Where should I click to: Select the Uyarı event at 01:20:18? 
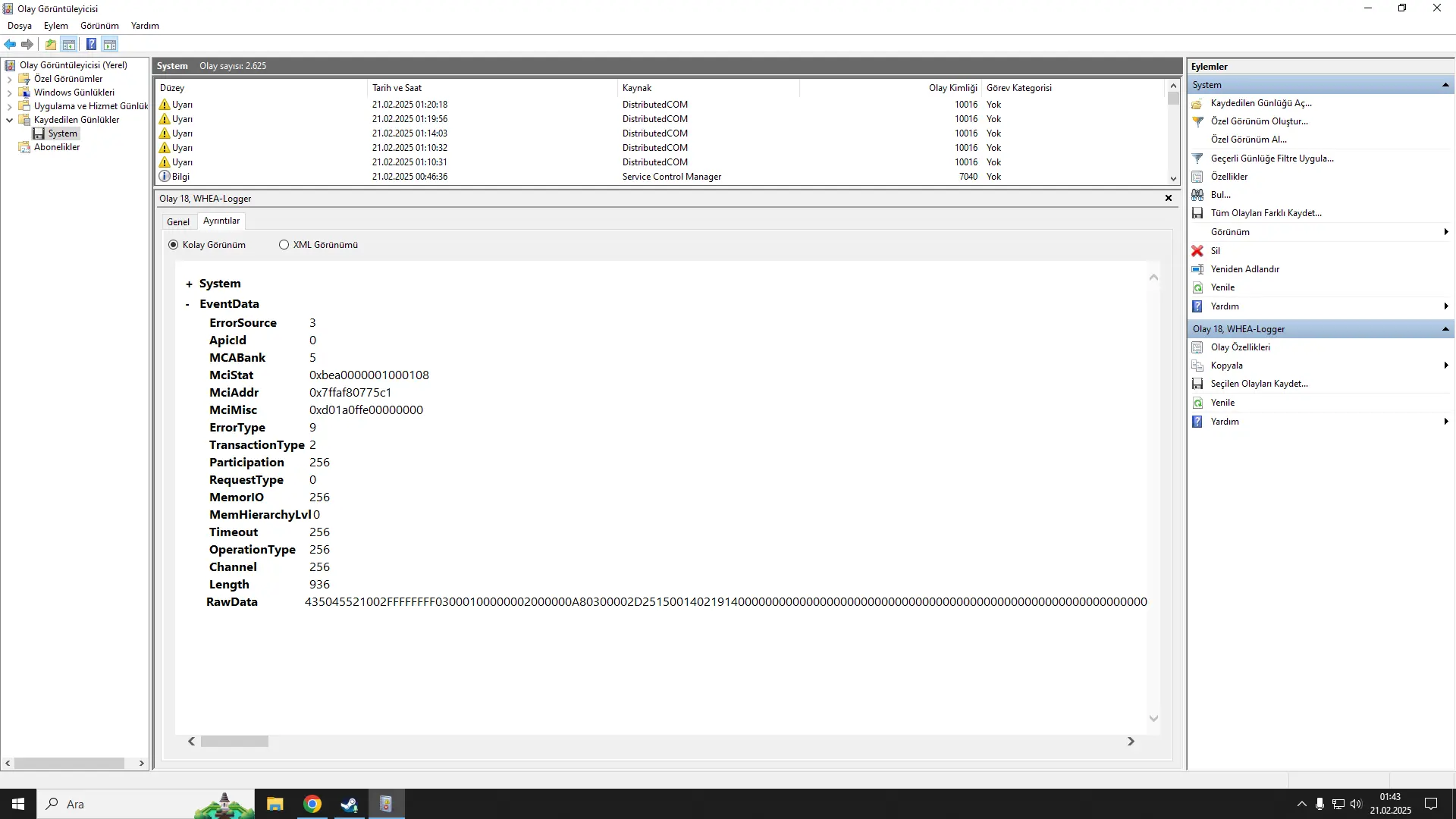661,105
